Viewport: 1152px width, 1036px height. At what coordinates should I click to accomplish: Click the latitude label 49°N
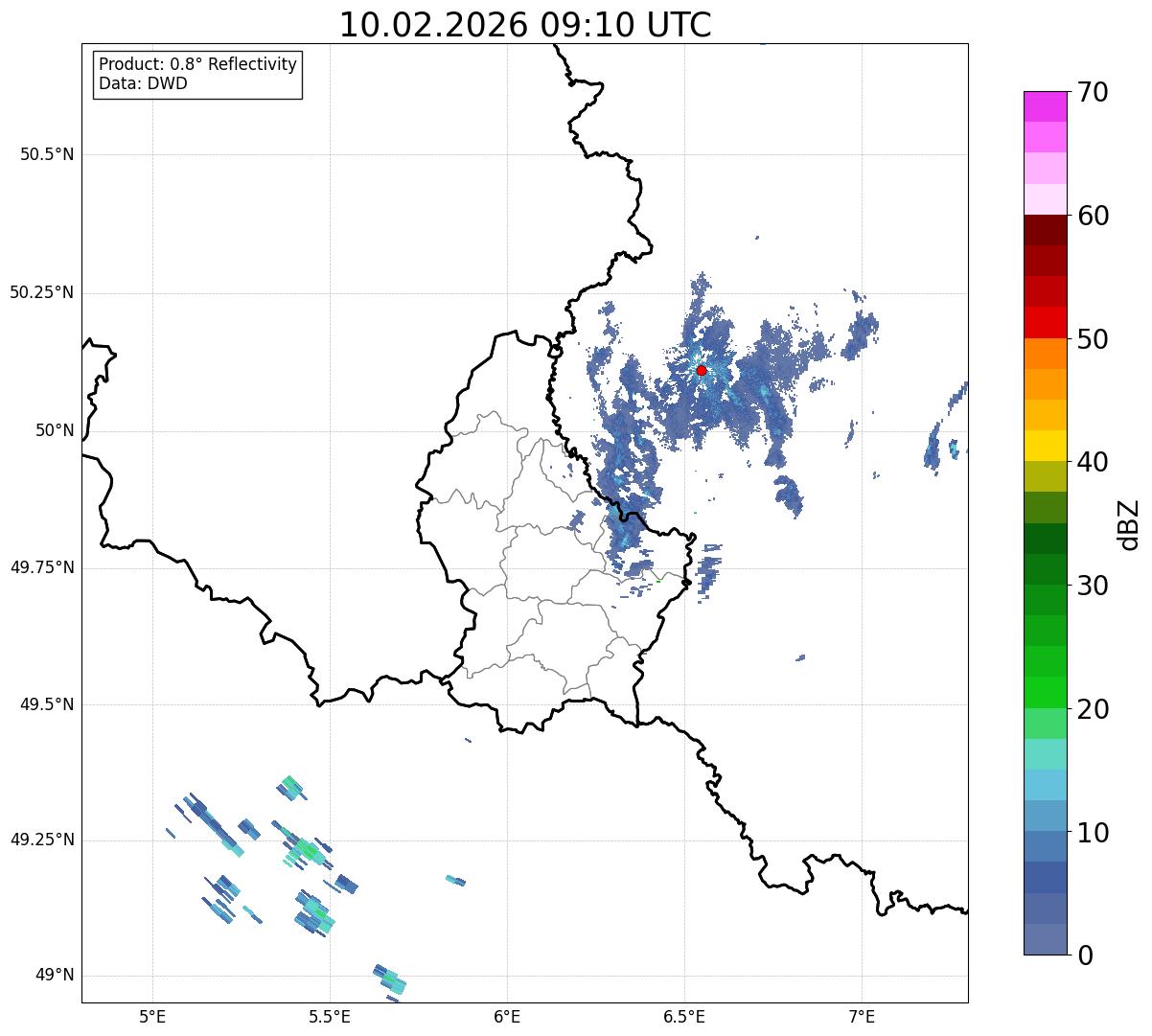[55, 976]
